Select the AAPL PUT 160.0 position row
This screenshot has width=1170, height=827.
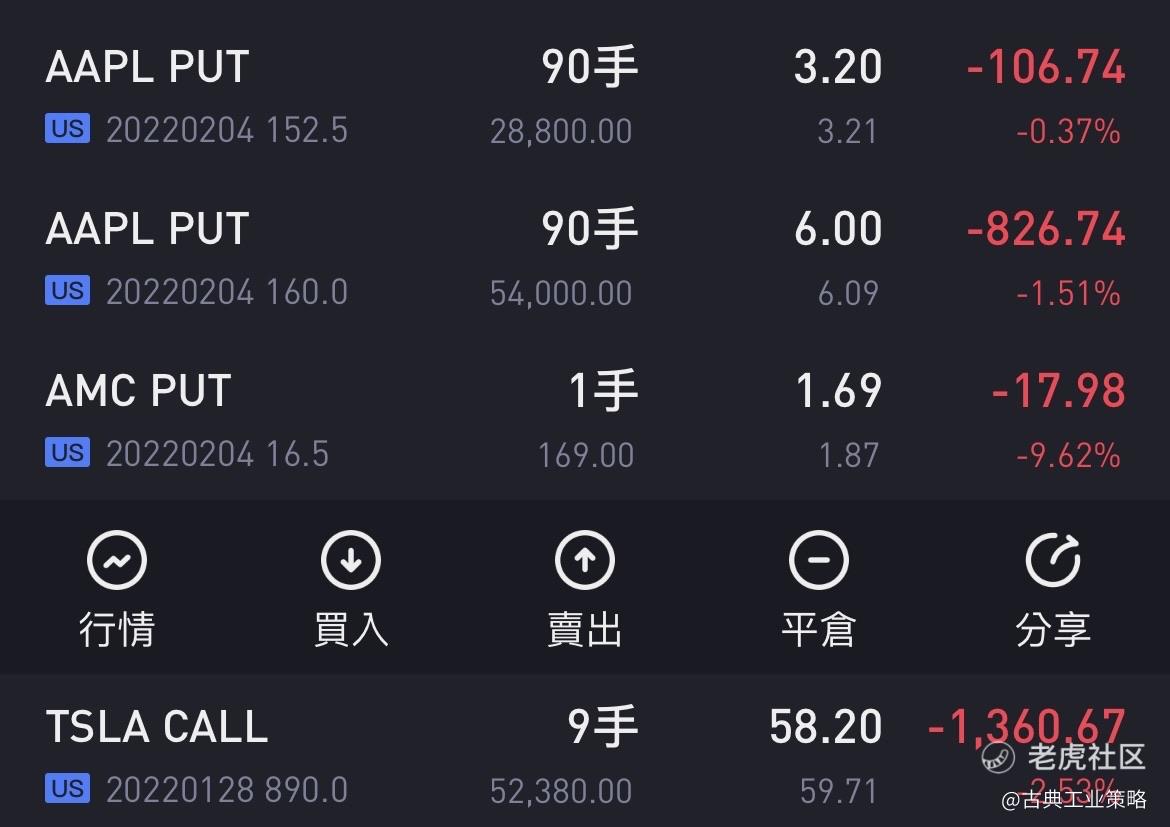coord(585,259)
